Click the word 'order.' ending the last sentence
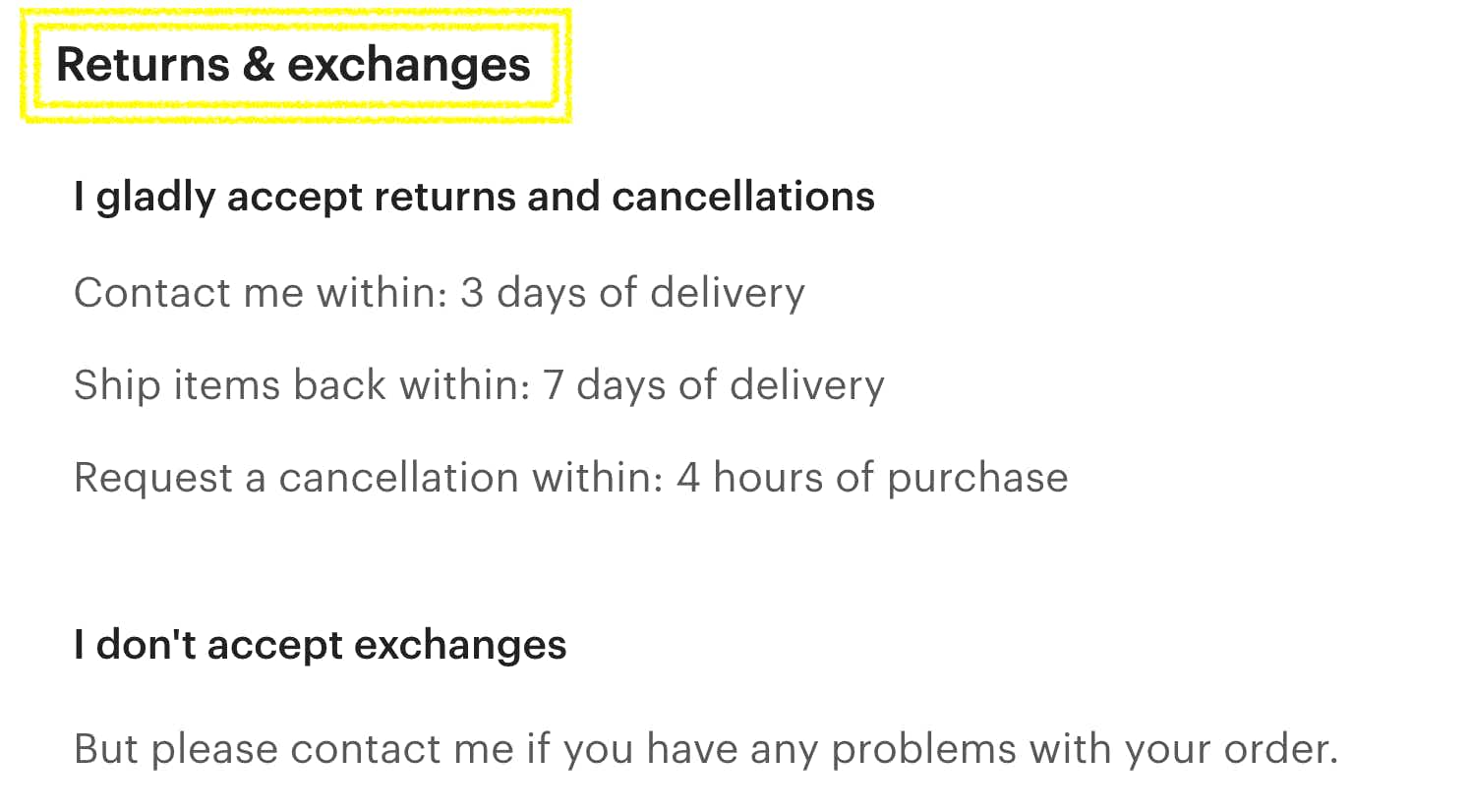The height and width of the screenshot is (812, 1471). tap(1281, 749)
